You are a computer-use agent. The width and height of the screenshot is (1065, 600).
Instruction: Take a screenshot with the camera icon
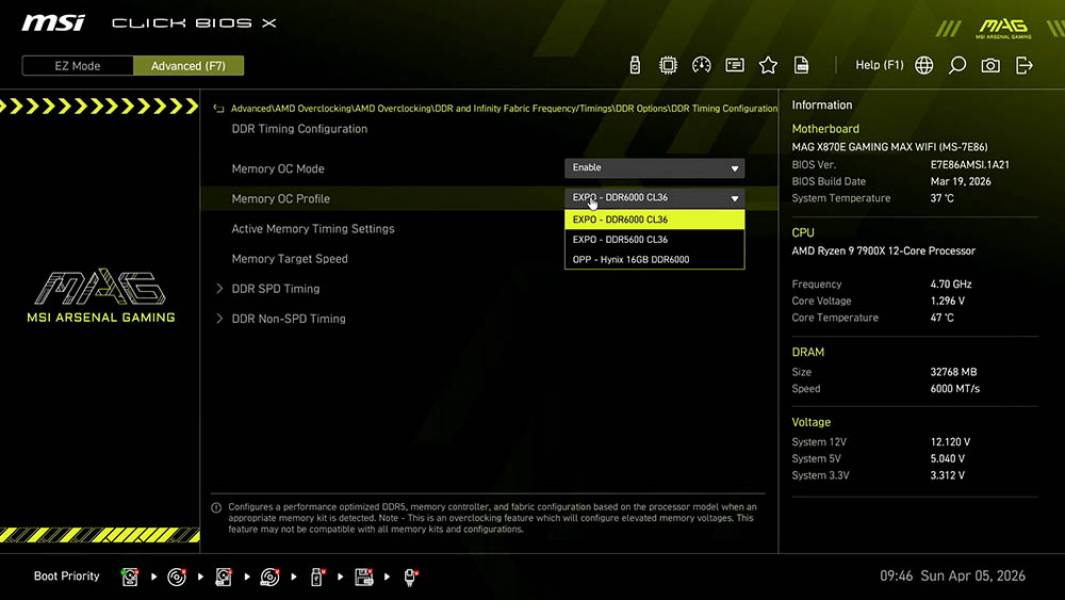(x=989, y=64)
